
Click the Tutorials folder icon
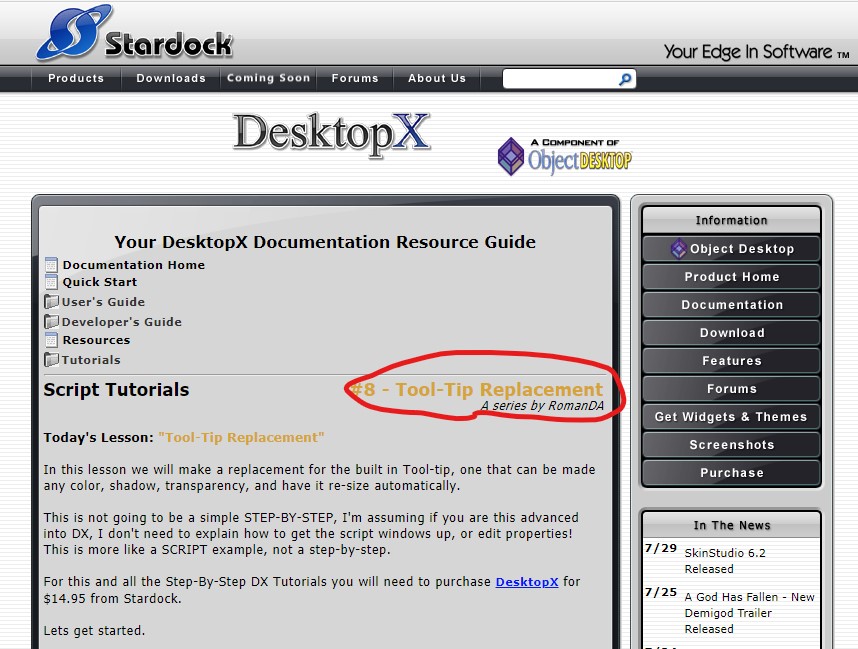[x=51, y=360]
